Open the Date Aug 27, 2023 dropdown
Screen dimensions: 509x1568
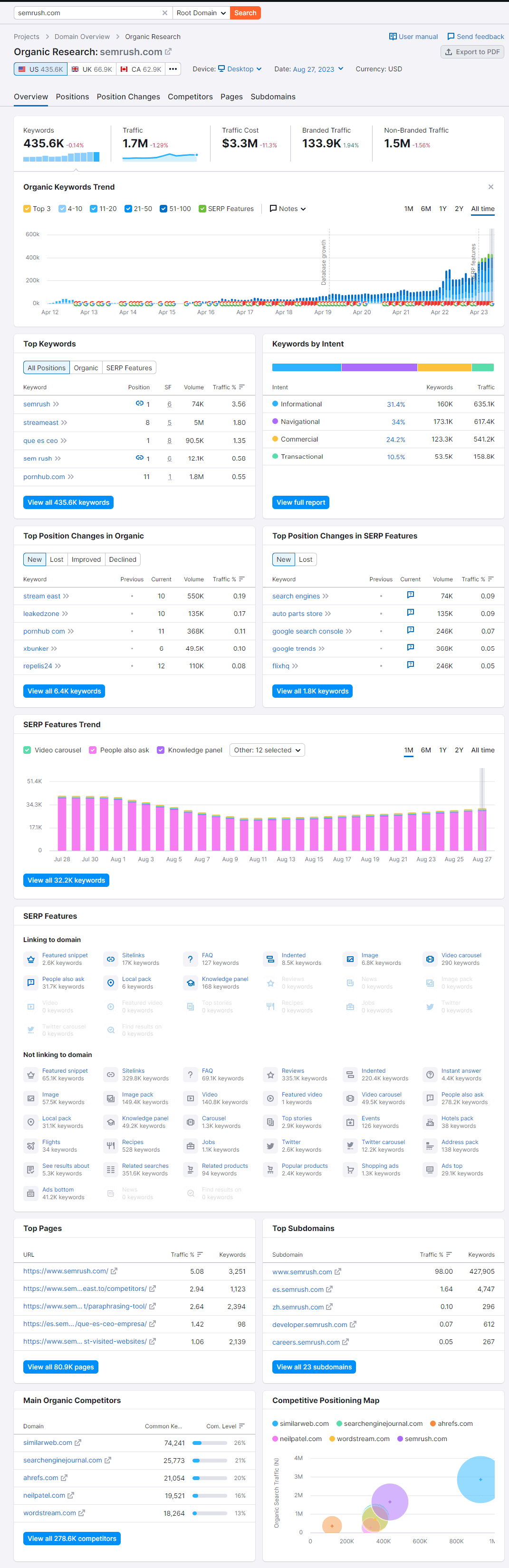click(318, 69)
